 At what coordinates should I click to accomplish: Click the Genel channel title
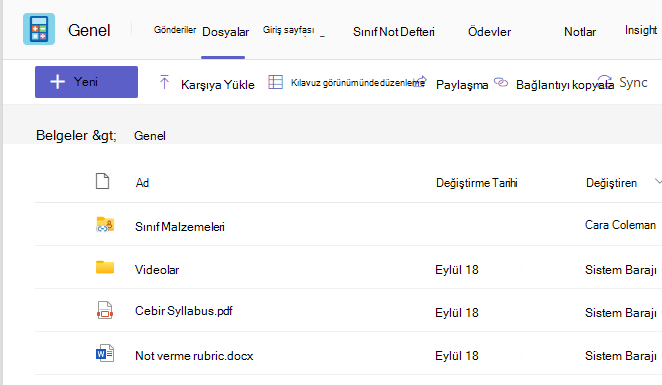89,30
